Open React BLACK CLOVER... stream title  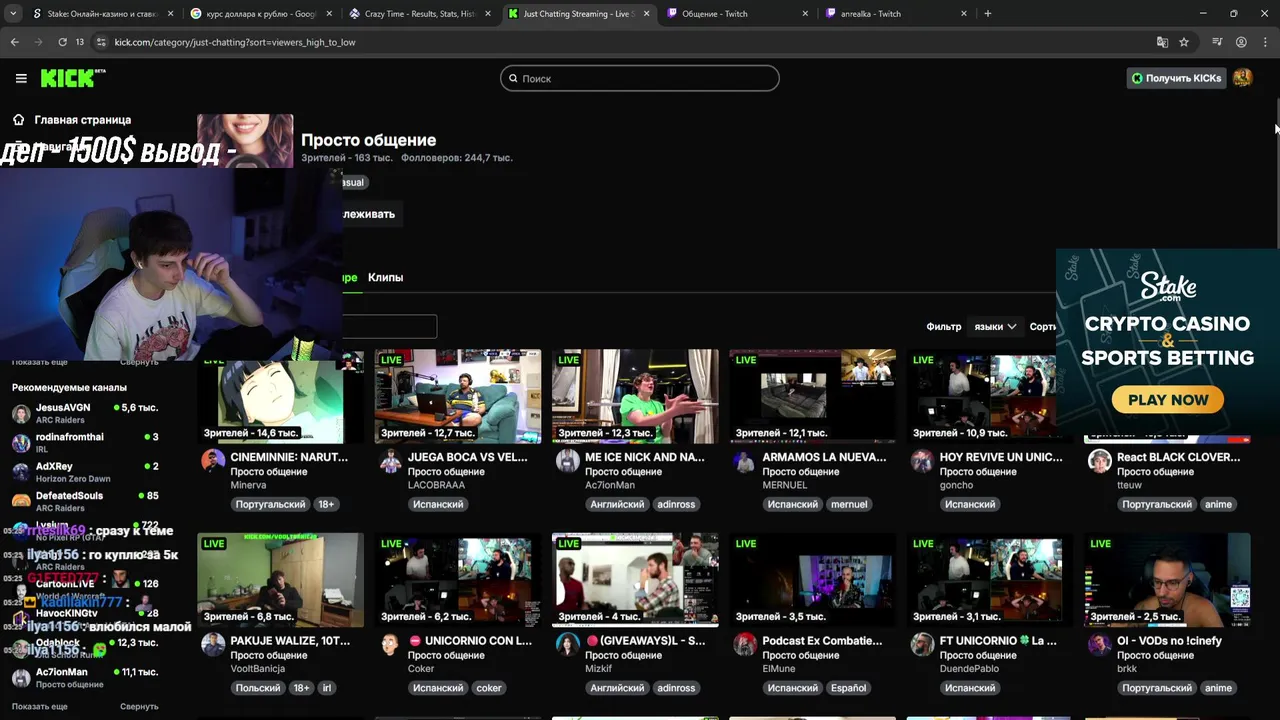tap(1178, 457)
